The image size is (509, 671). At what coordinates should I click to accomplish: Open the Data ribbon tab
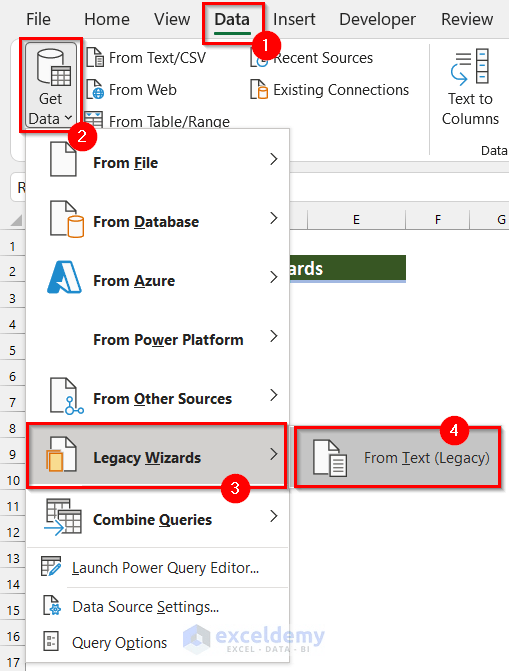pos(232,20)
